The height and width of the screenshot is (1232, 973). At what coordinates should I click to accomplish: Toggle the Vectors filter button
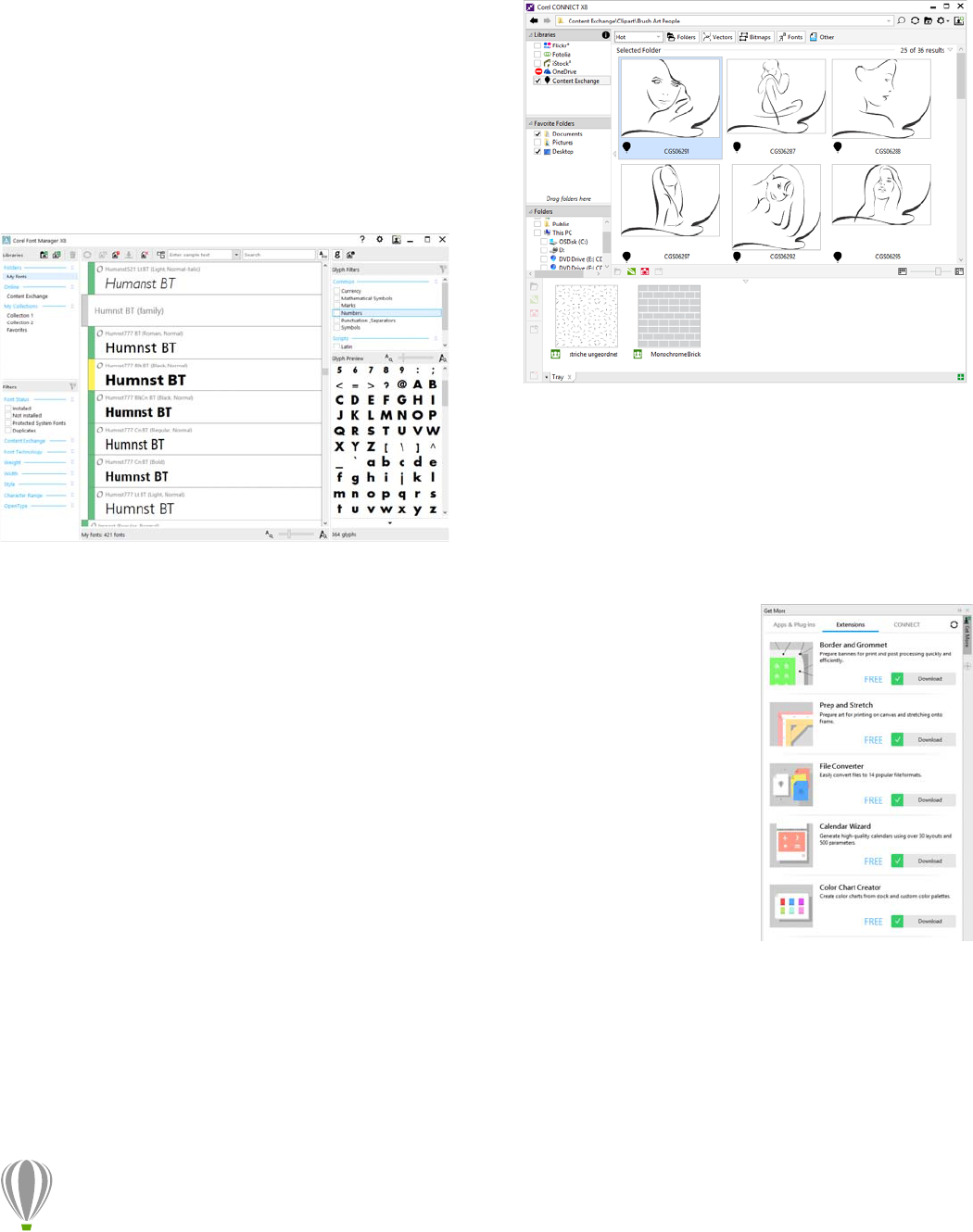coord(718,37)
